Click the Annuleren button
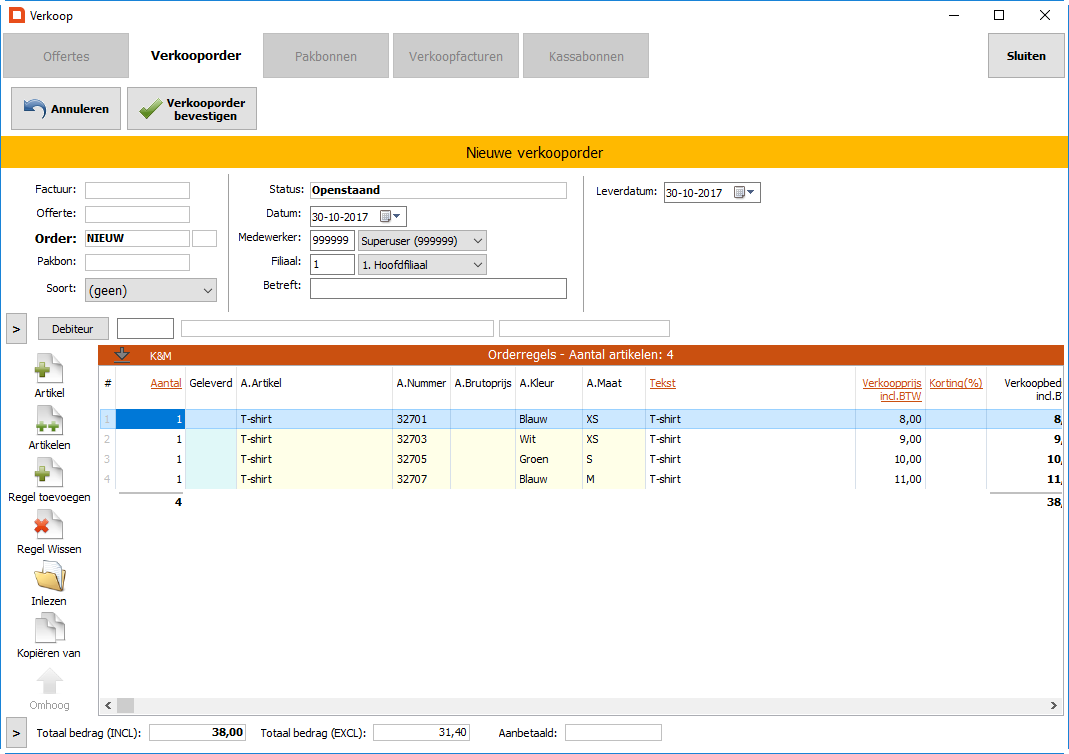Screen dimensions: 1069x754 pos(66,109)
